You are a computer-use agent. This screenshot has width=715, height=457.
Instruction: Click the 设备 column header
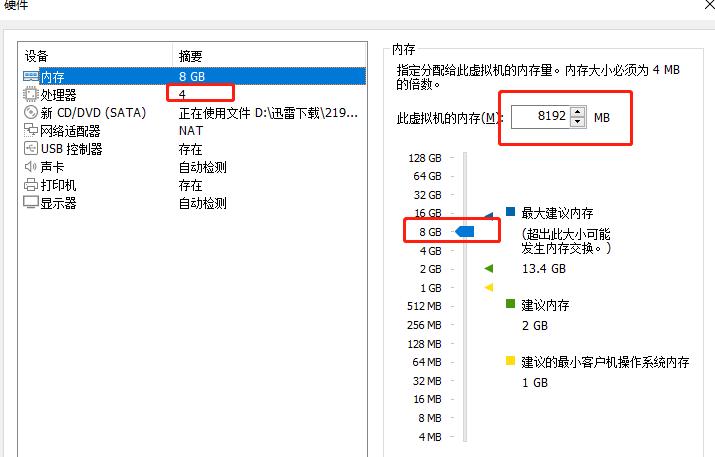pyautogui.click(x=36, y=56)
